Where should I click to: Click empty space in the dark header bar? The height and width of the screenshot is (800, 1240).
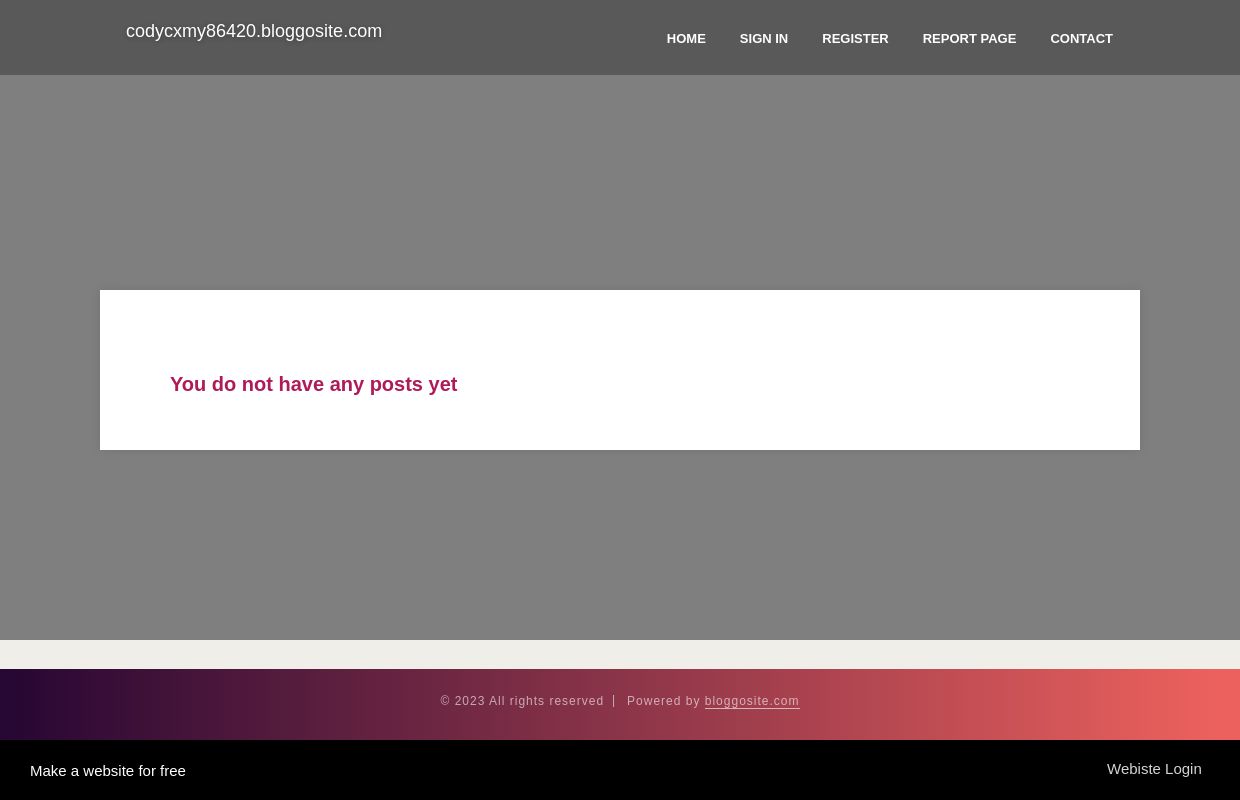[520, 38]
